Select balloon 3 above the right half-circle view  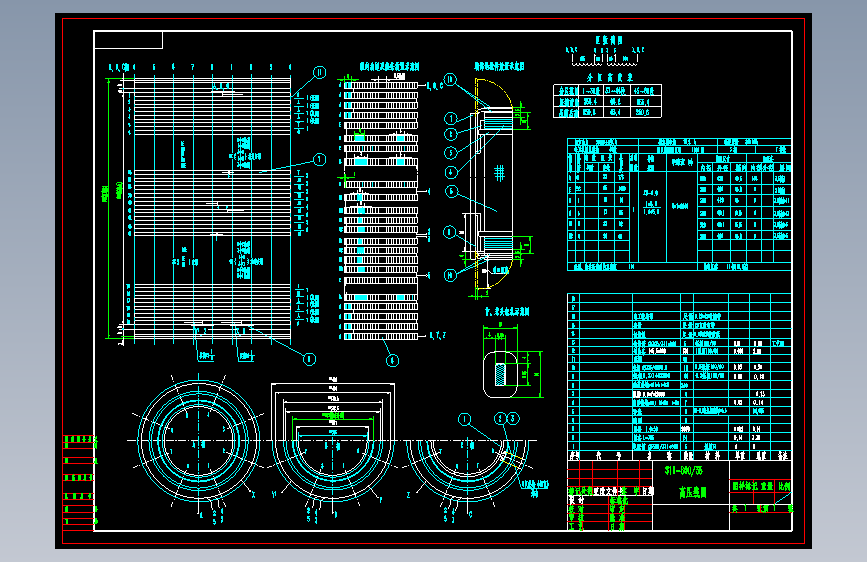coord(513,418)
